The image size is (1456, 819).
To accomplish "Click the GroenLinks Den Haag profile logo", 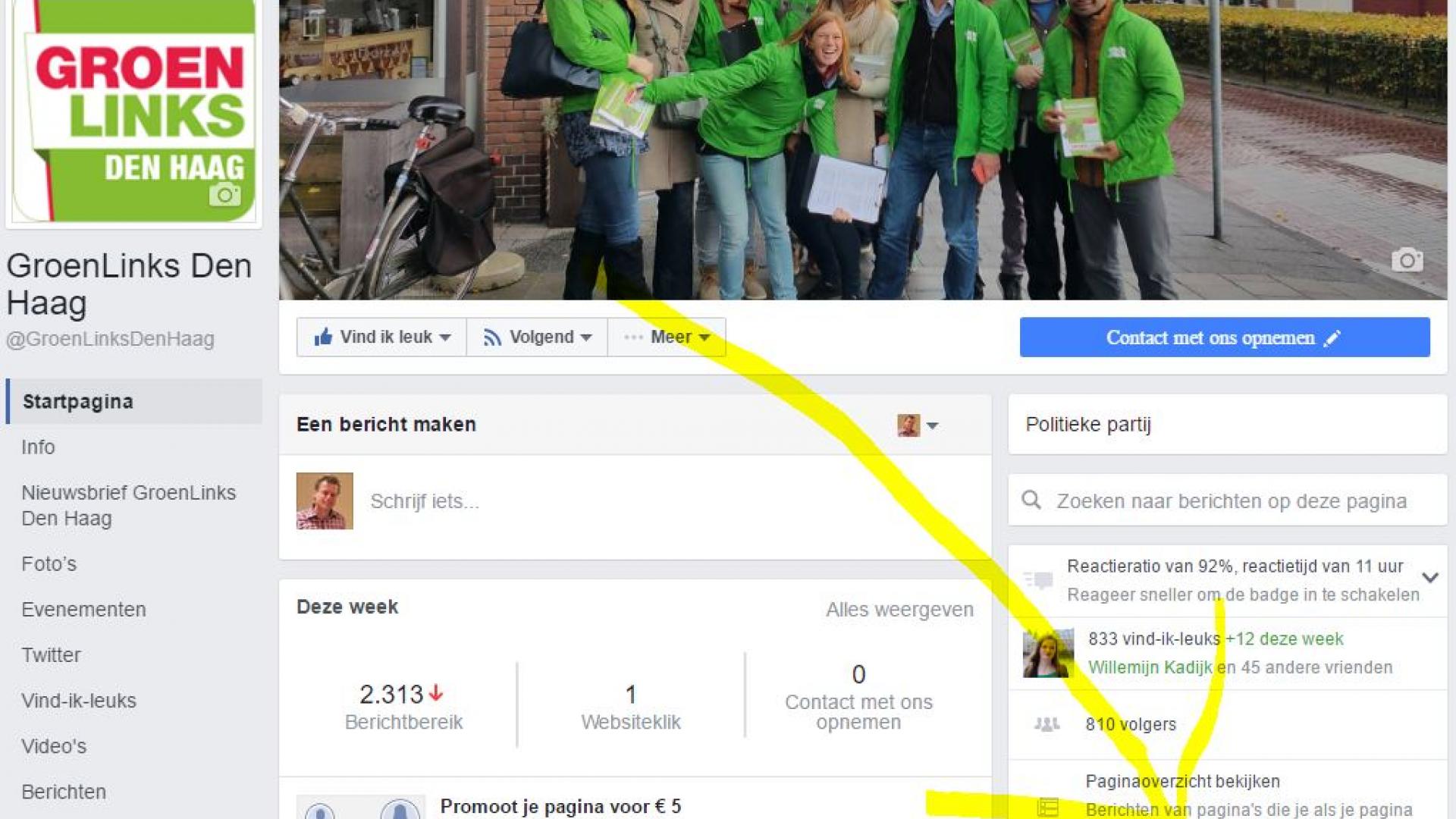I will [133, 111].
